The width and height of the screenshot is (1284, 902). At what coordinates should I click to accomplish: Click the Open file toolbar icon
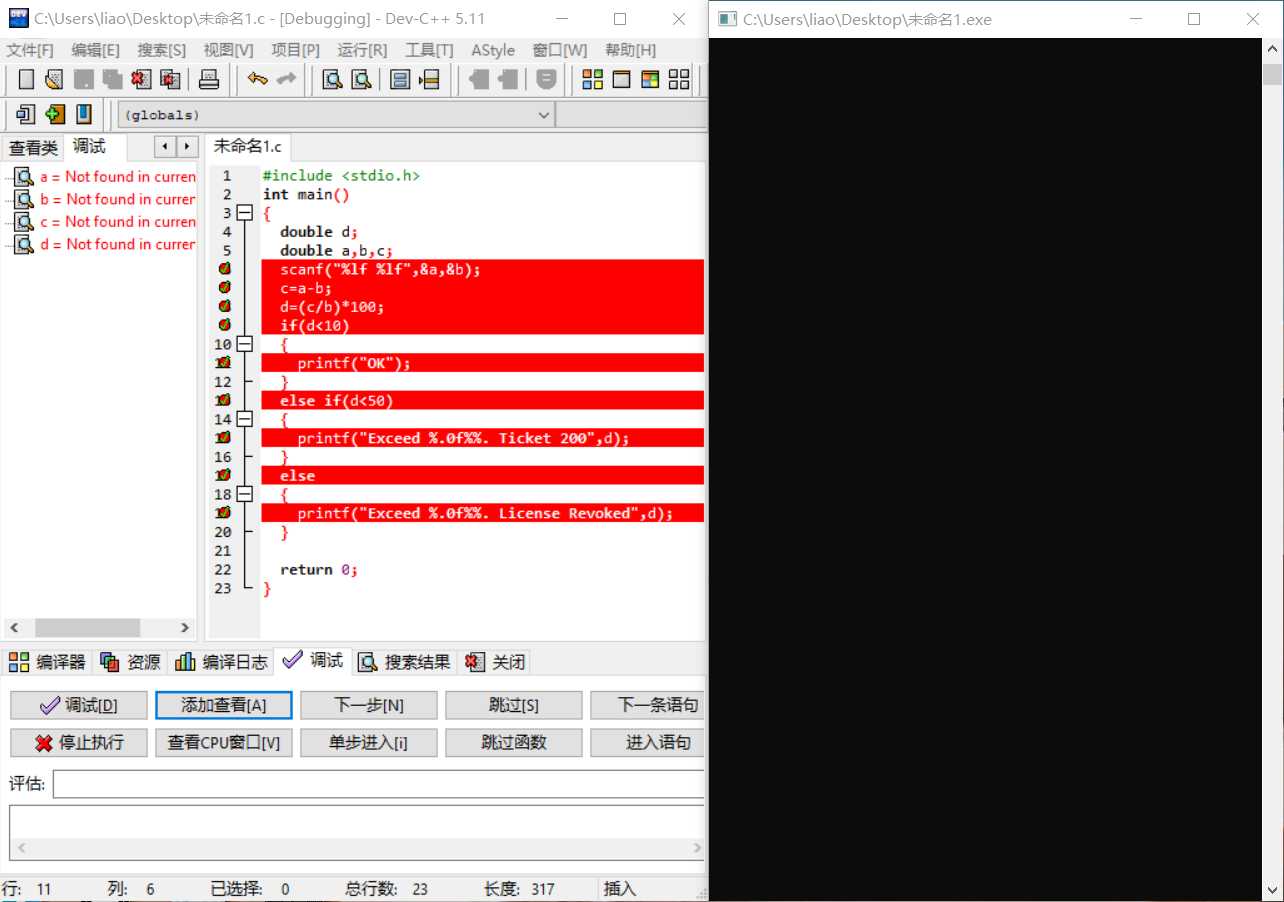coord(54,79)
